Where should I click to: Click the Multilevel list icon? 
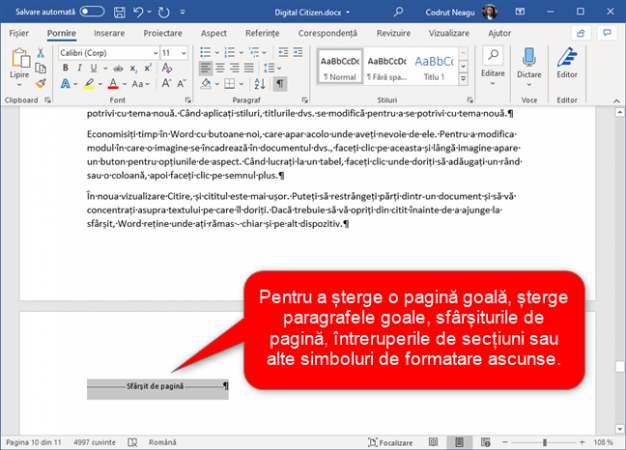254,52
